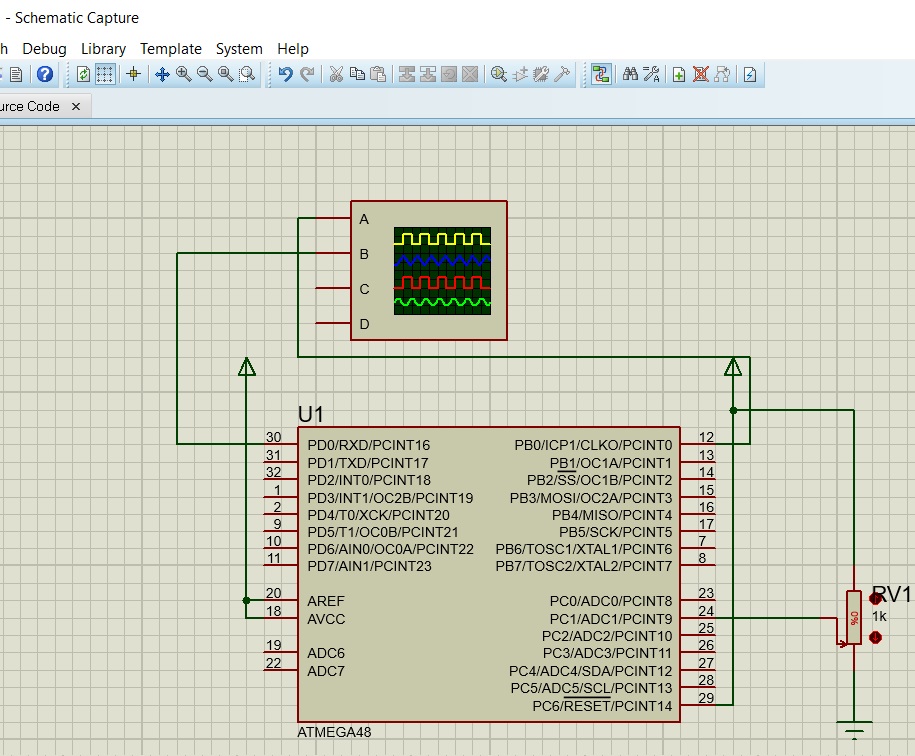The width and height of the screenshot is (915, 756).
Task: Click the binoculars Search and Tag icon
Action: (630, 74)
